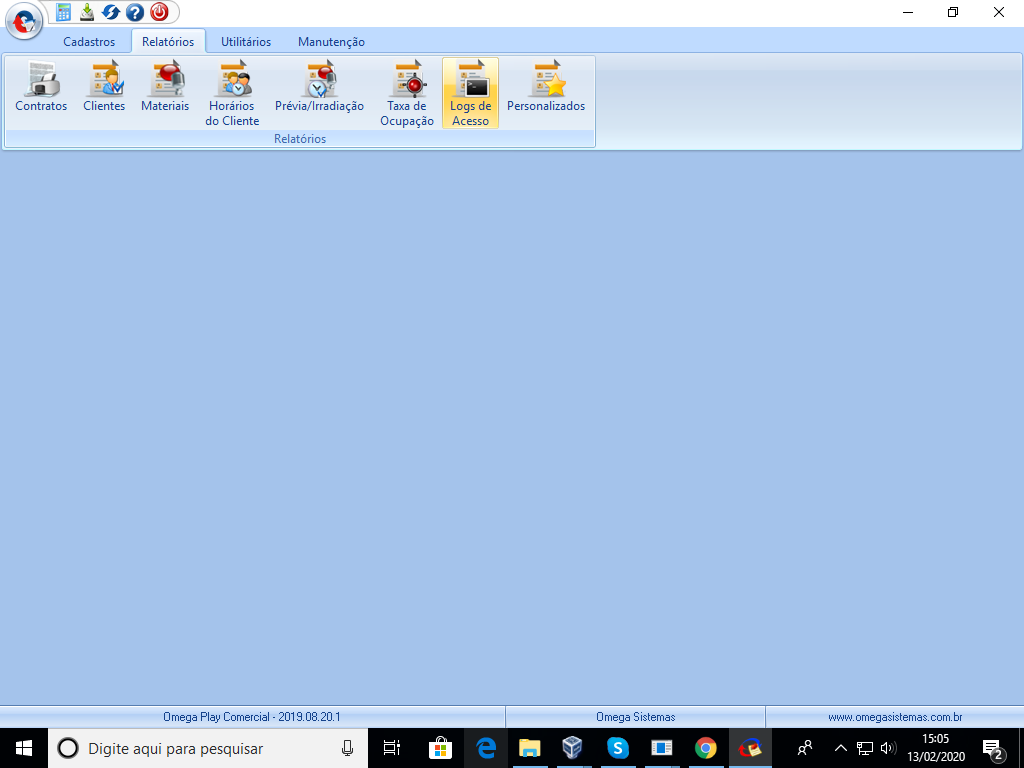The image size is (1024, 768).
Task: Switch to the Cadastros tab
Action: click(89, 42)
